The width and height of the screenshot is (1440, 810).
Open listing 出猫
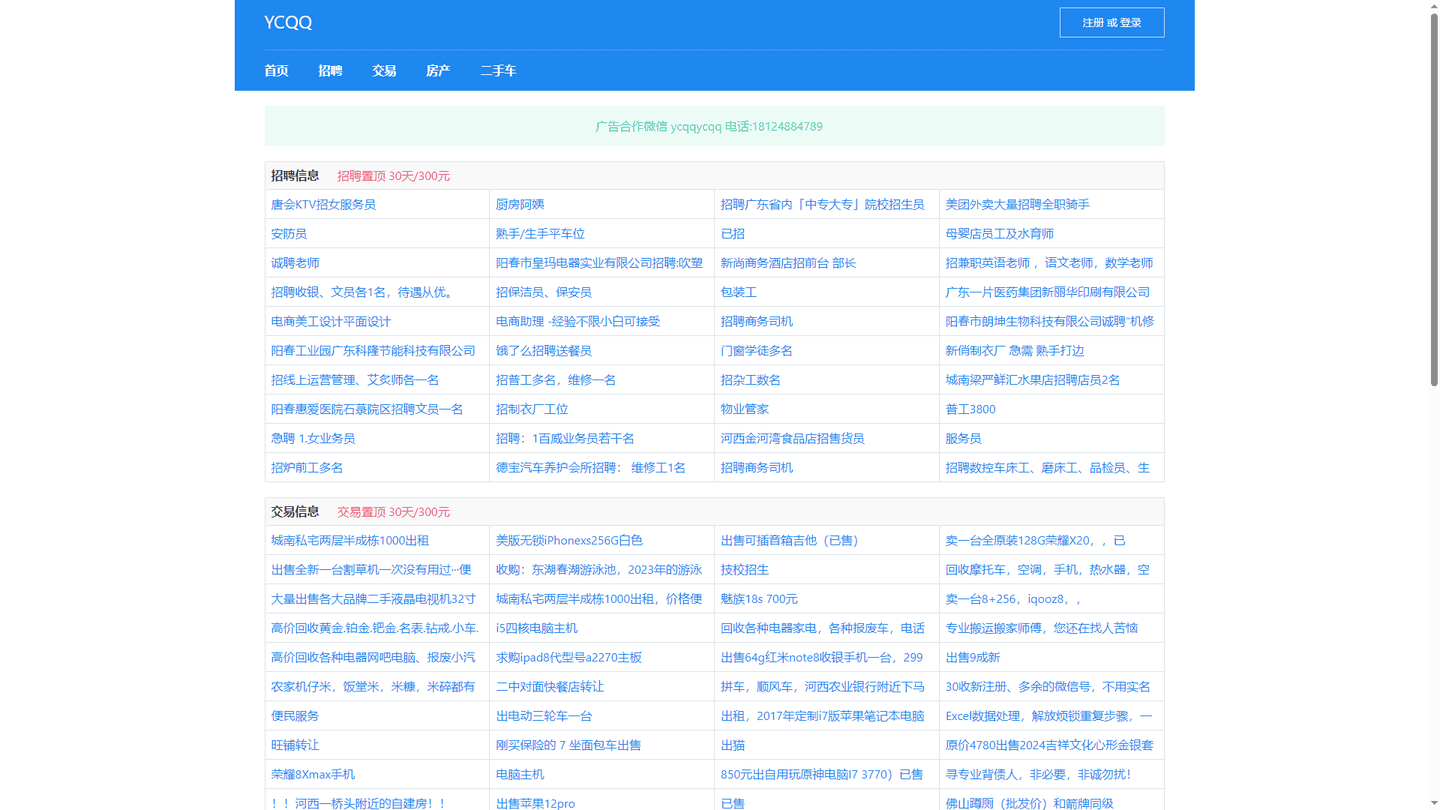pos(733,745)
